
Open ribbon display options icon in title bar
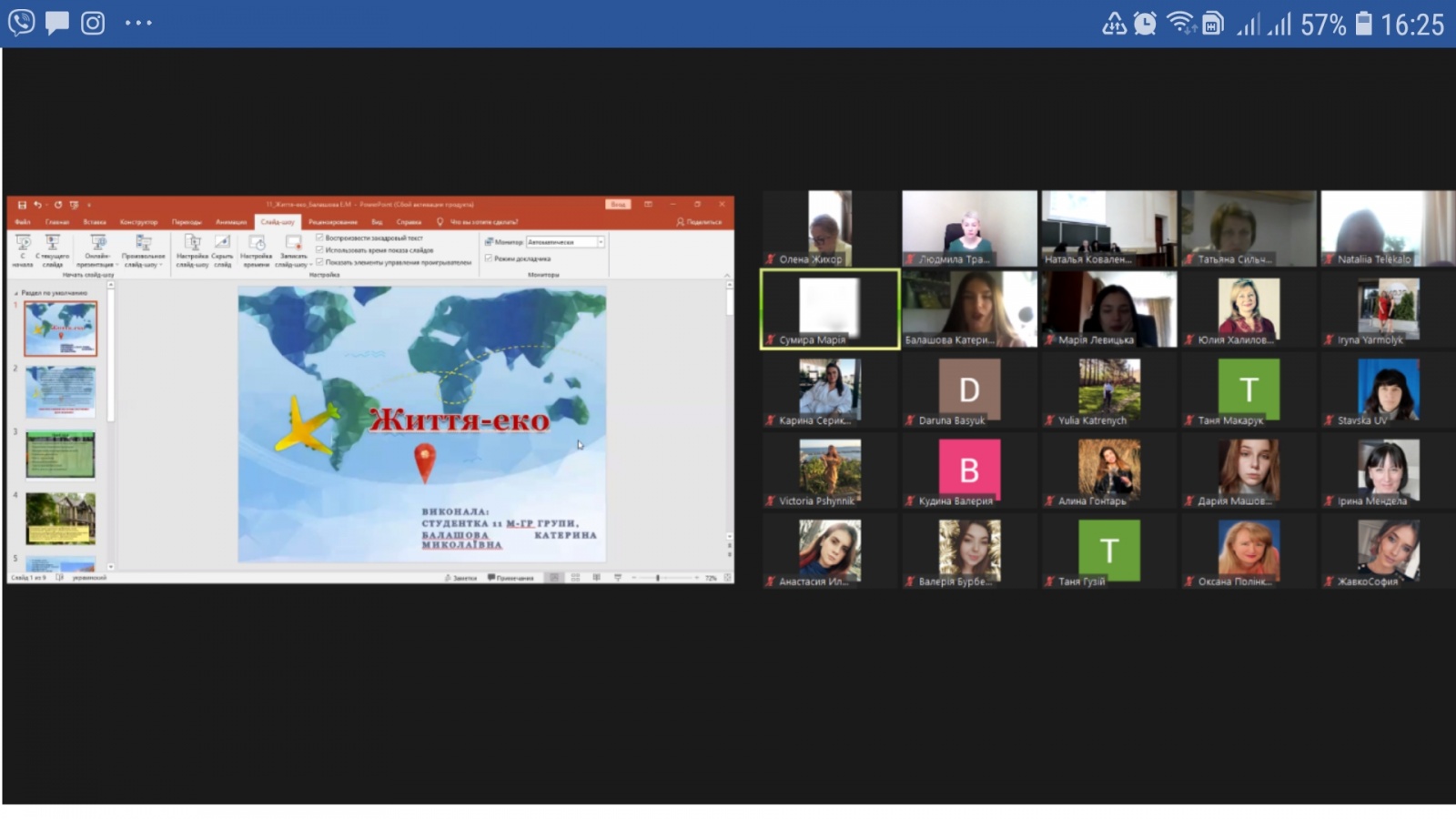pyautogui.click(x=648, y=204)
